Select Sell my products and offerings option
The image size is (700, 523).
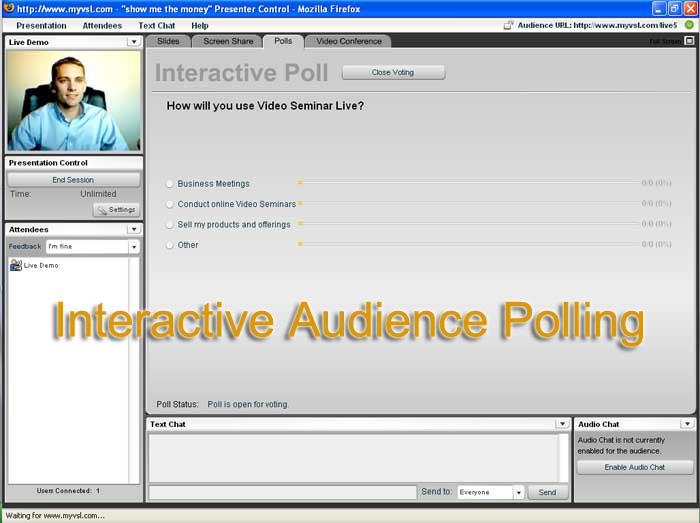pyautogui.click(x=170, y=225)
